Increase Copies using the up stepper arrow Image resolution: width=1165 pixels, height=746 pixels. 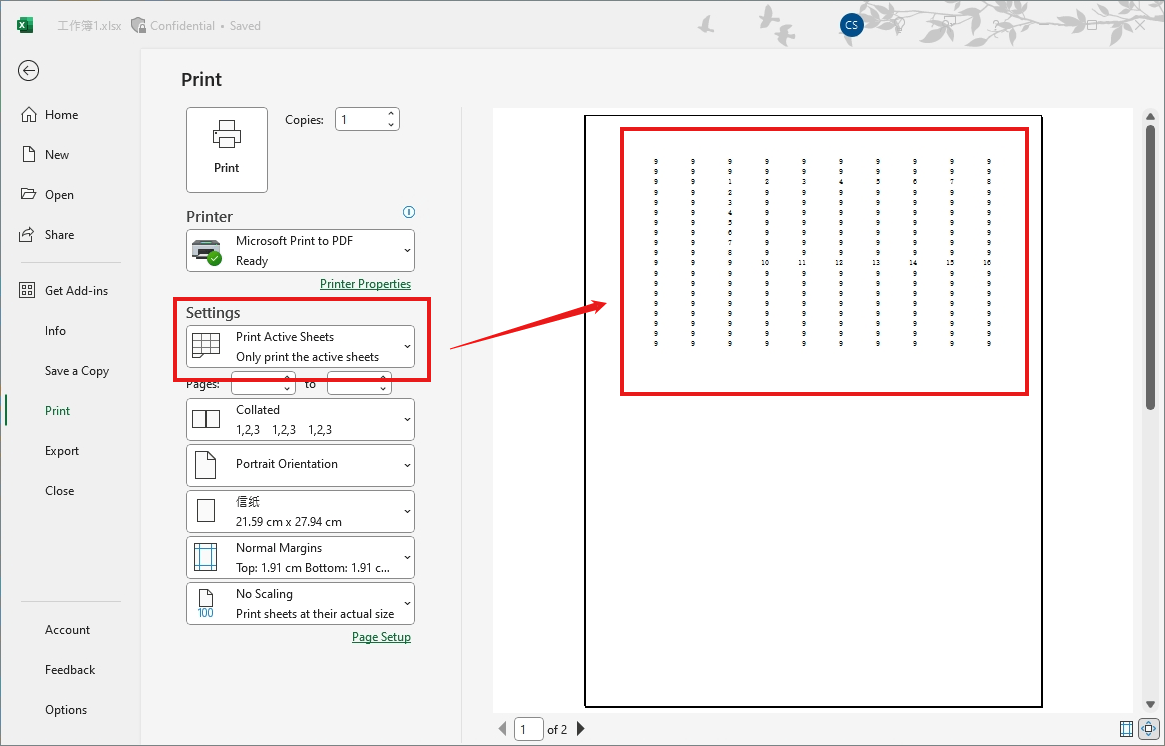click(x=390, y=112)
